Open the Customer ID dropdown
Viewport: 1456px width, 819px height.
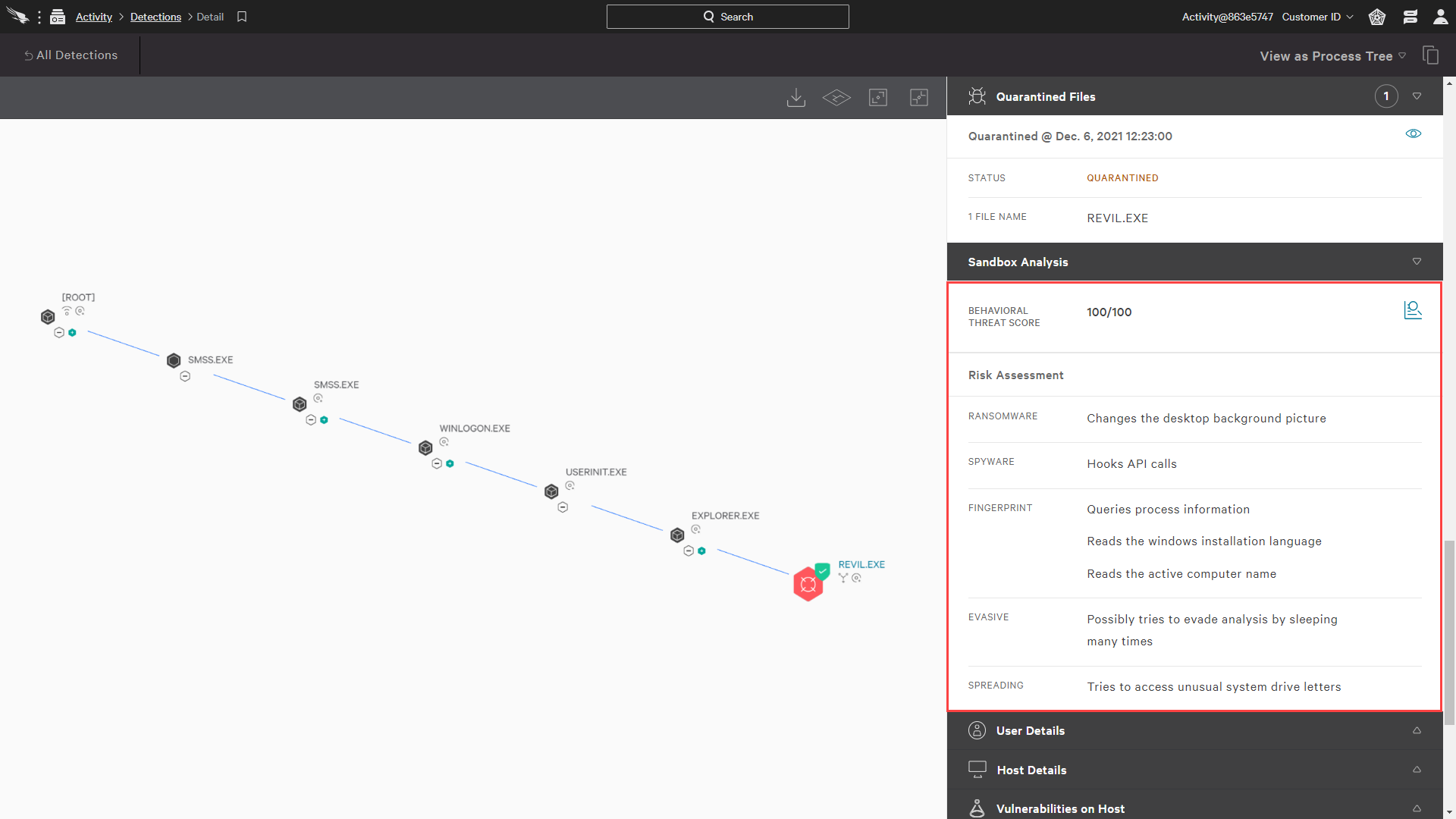pyautogui.click(x=1317, y=17)
